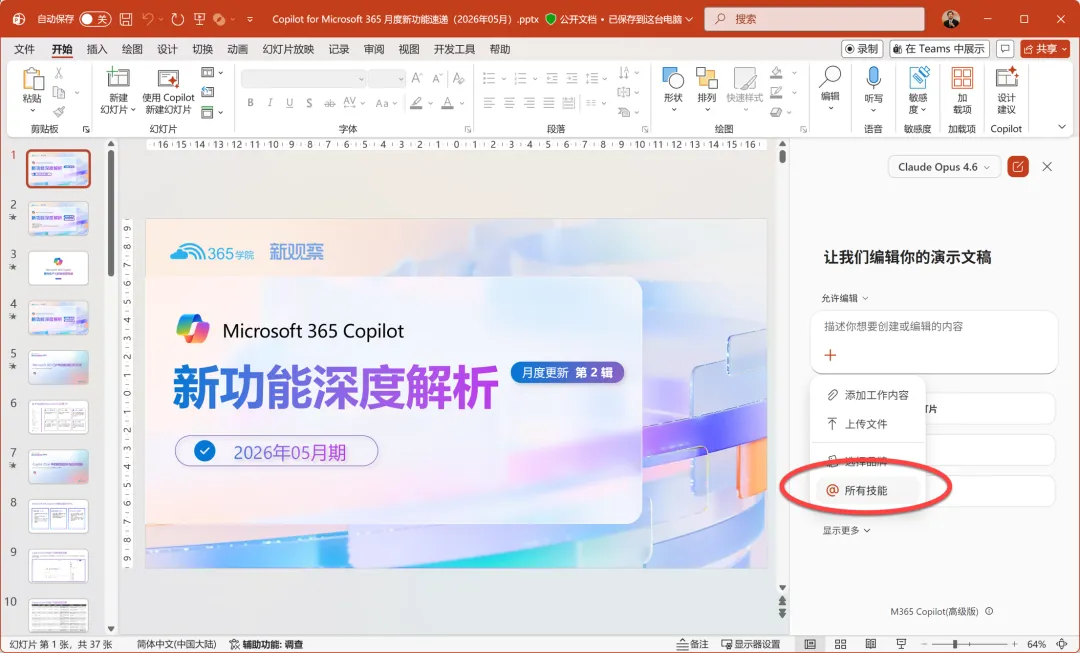Open the Paste clipboard icon

coord(32,79)
